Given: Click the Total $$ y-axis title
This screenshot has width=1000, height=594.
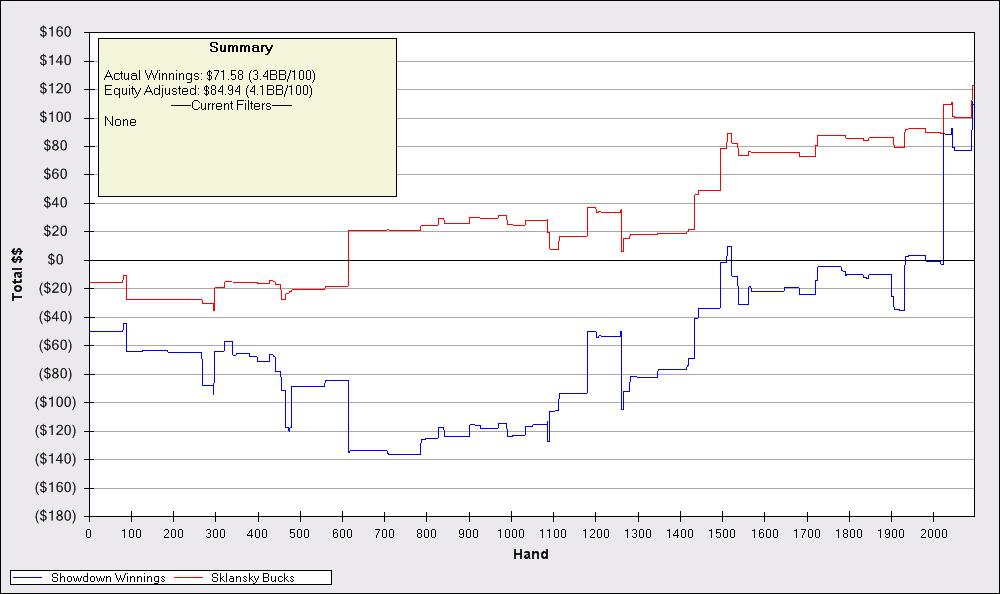Looking at the screenshot, I should 17,274.
